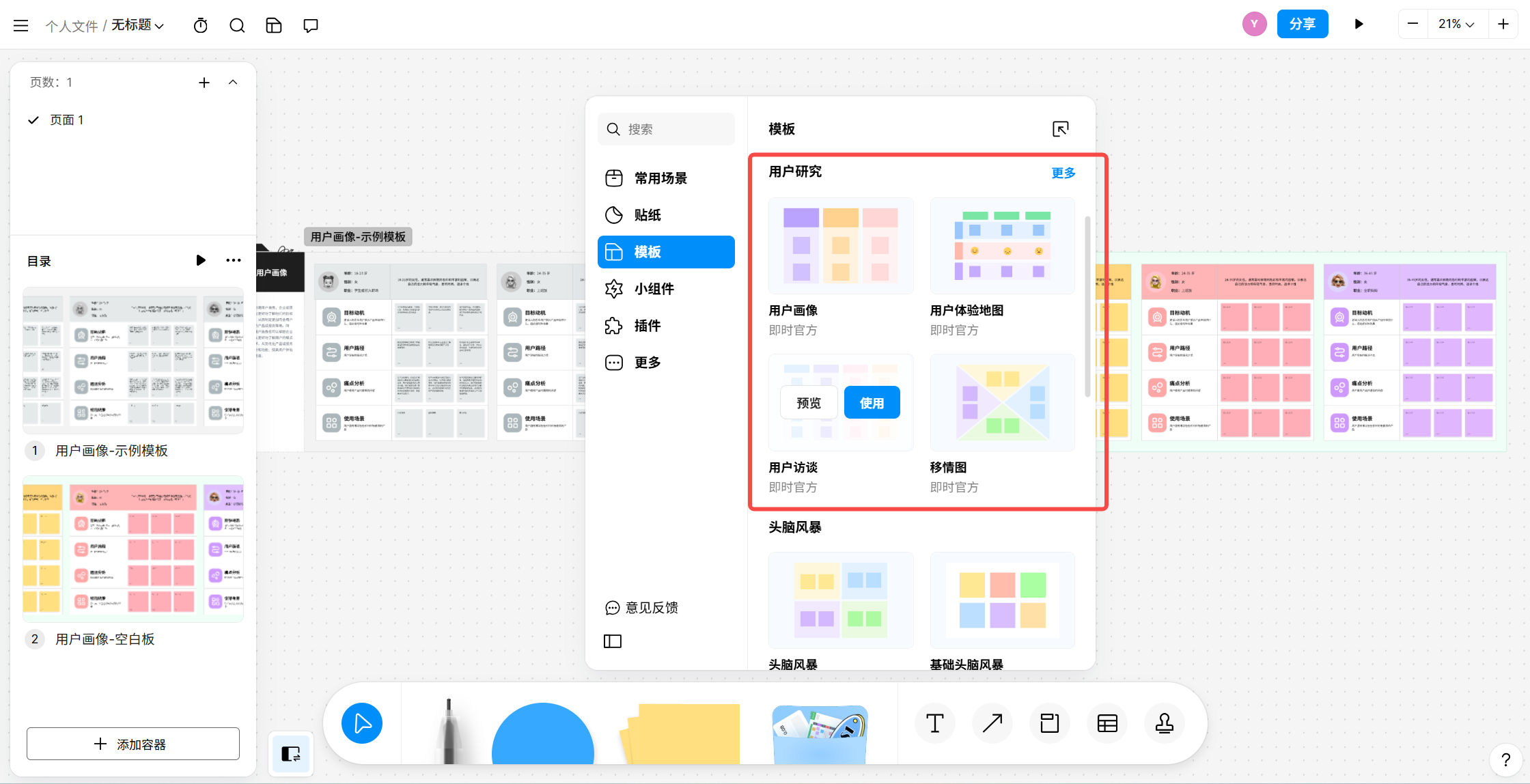Select the table tool in toolbar

pyautogui.click(x=1107, y=723)
